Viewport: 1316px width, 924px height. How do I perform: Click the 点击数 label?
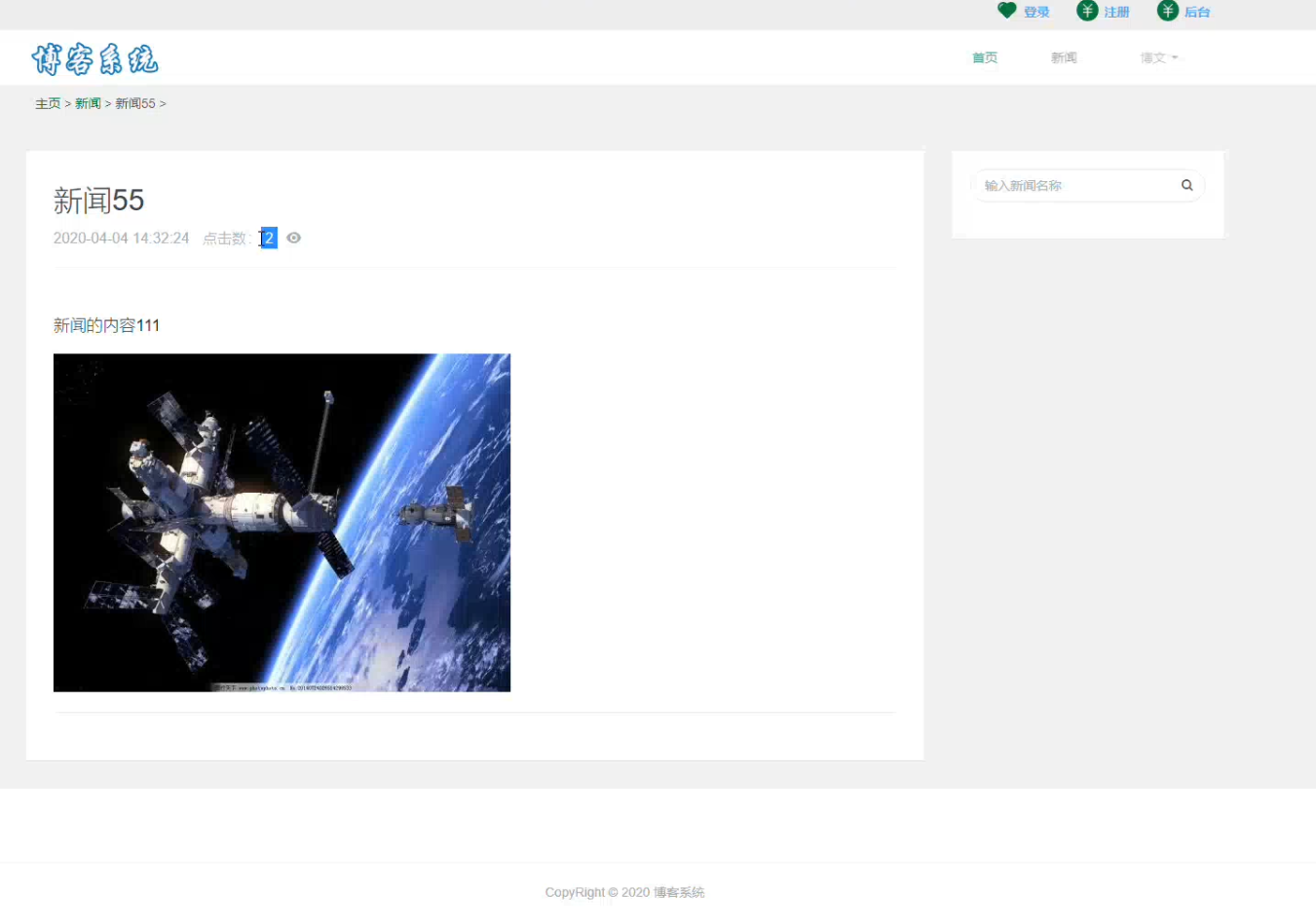point(227,239)
